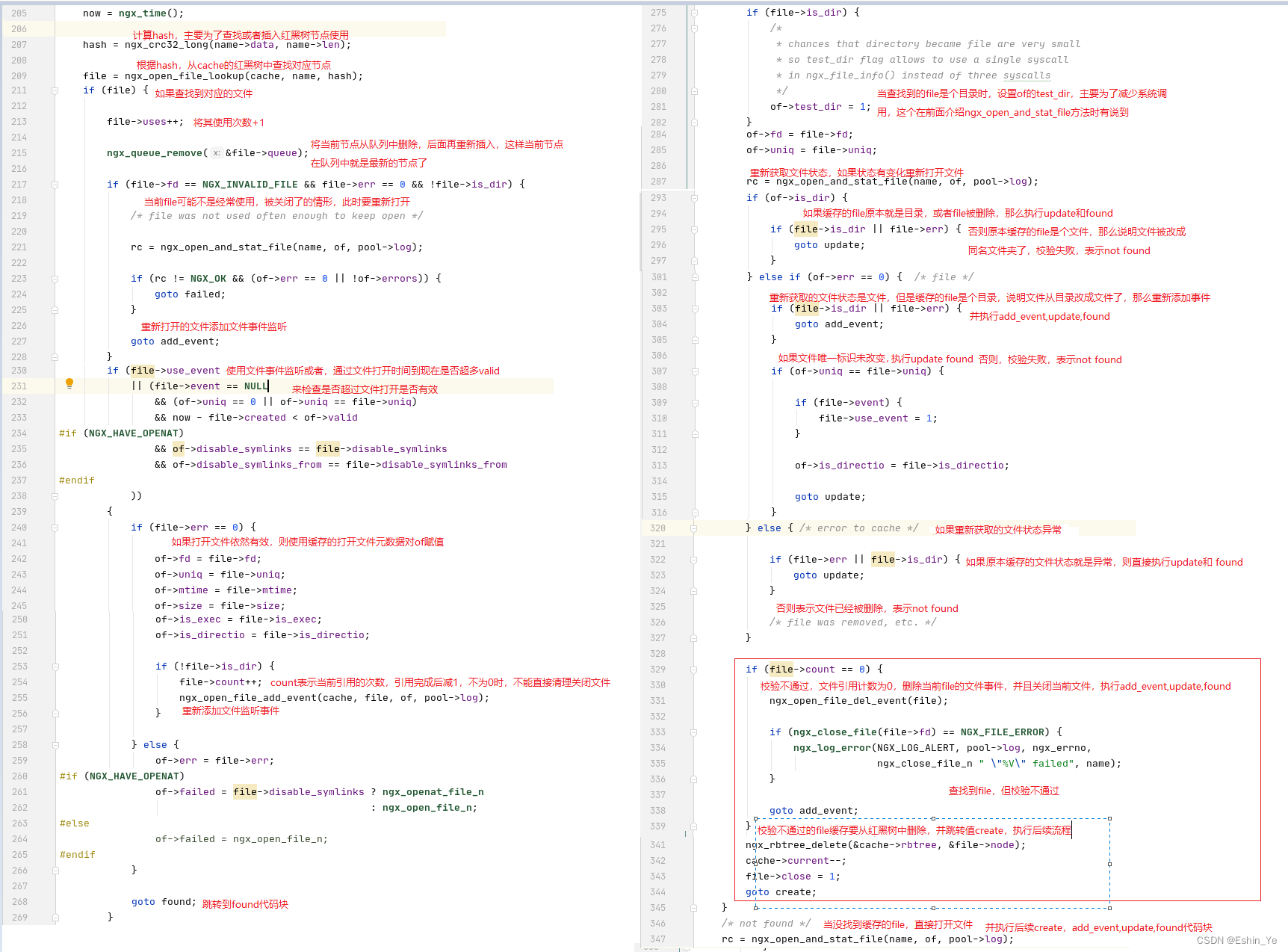
Task: Click the '/* not found */' comment on line 346
Action: (x=767, y=924)
